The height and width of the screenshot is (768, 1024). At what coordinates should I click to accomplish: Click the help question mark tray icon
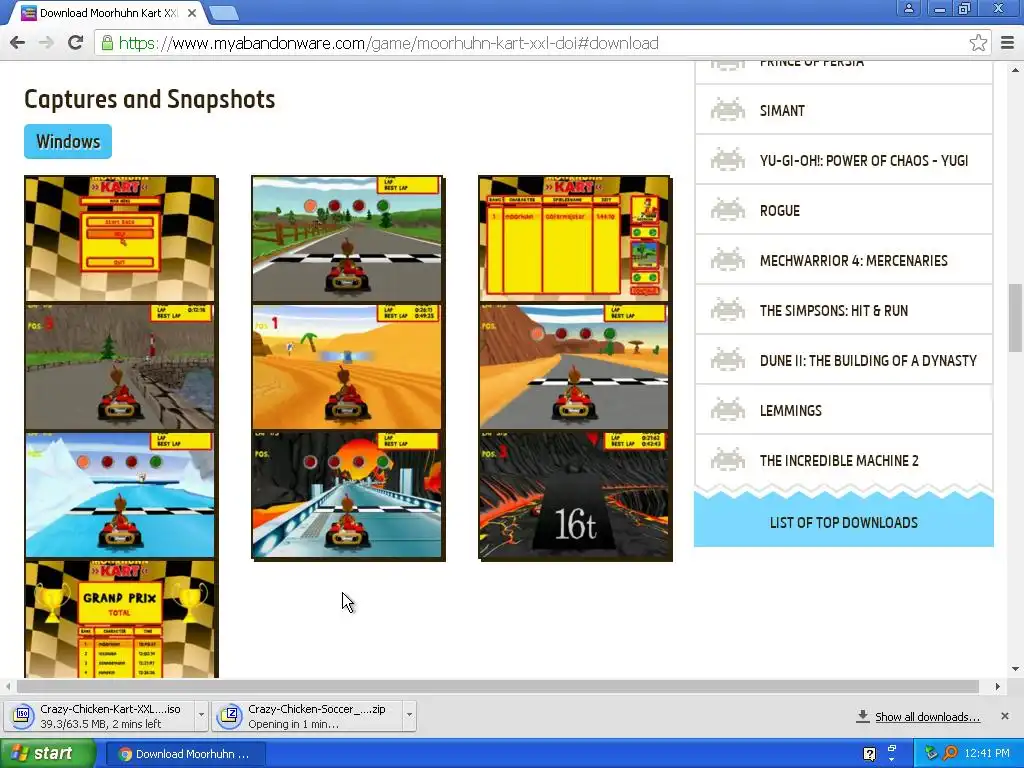coord(869,754)
